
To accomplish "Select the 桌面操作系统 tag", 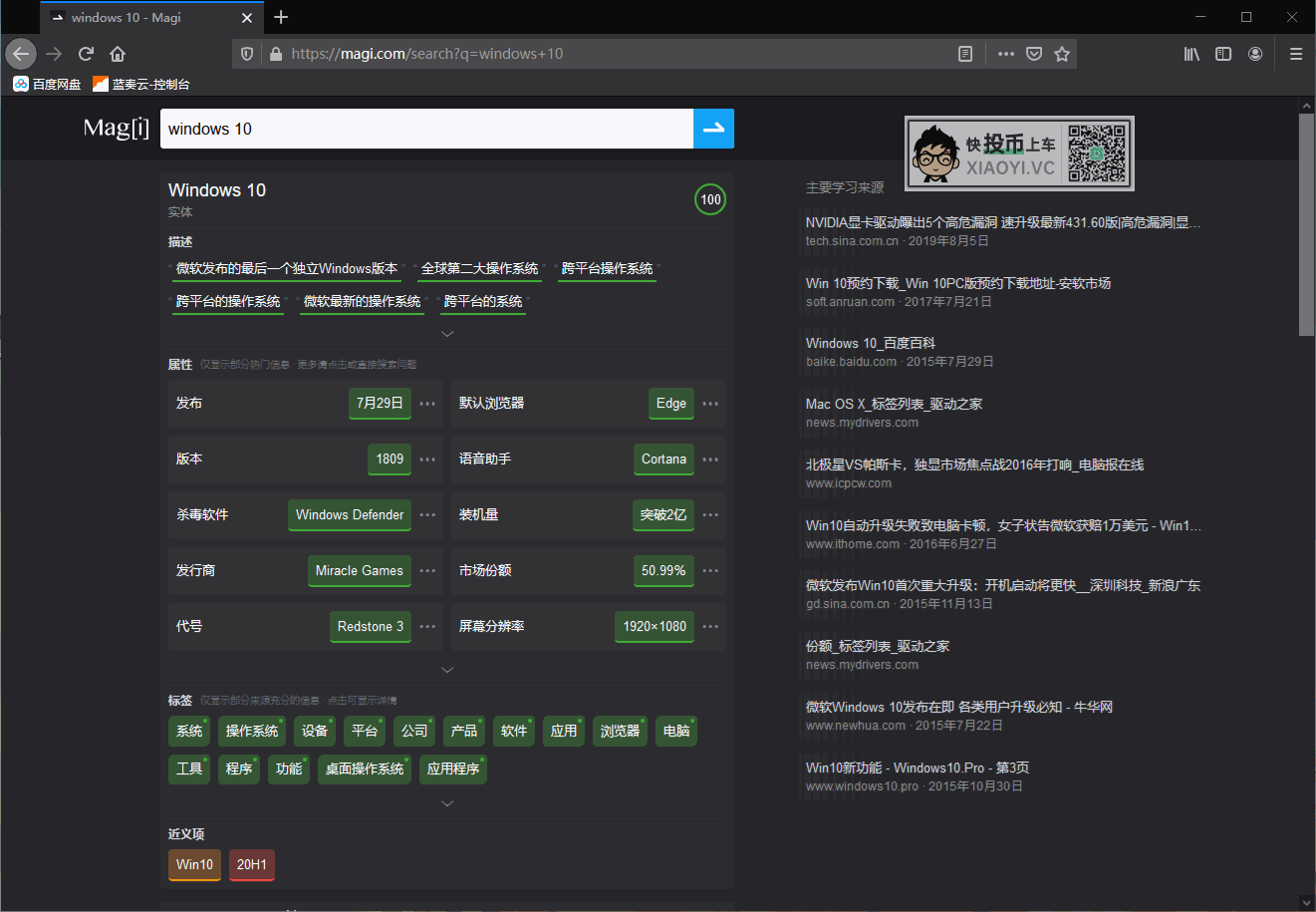I will (365, 768).
